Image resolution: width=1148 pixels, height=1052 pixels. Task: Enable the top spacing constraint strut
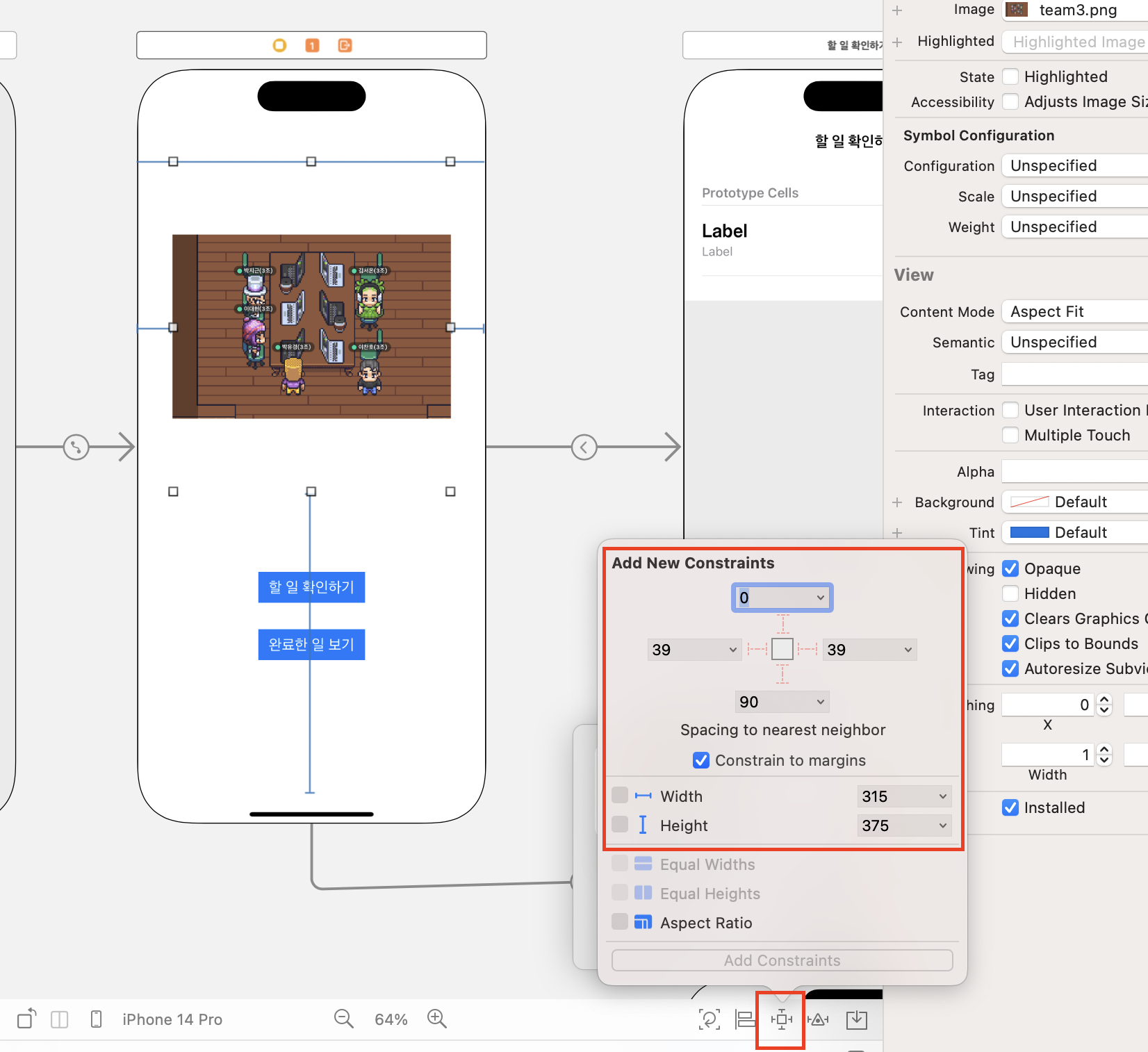click(x=782, y=623)
